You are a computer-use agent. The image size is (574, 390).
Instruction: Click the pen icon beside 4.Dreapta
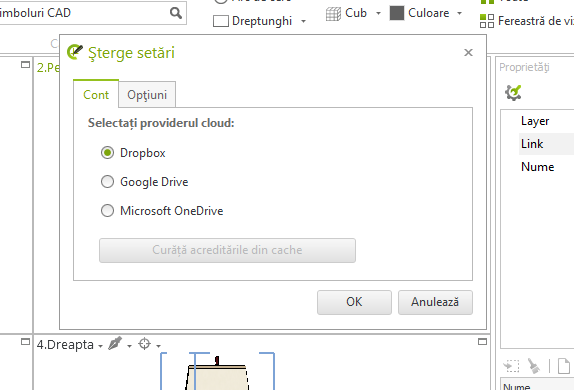115,344
